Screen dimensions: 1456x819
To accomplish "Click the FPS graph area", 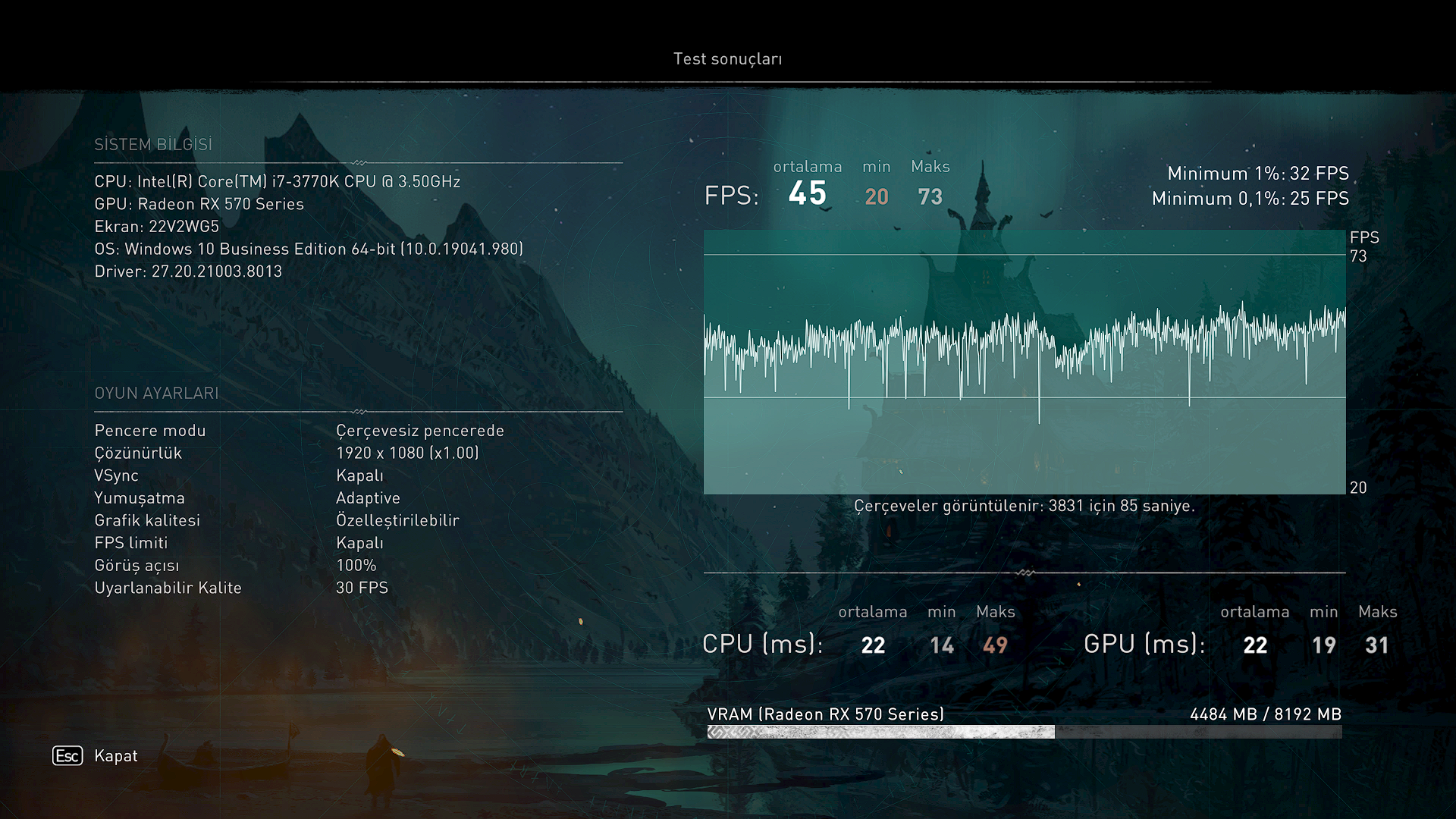I will (x=1025, y=362).
